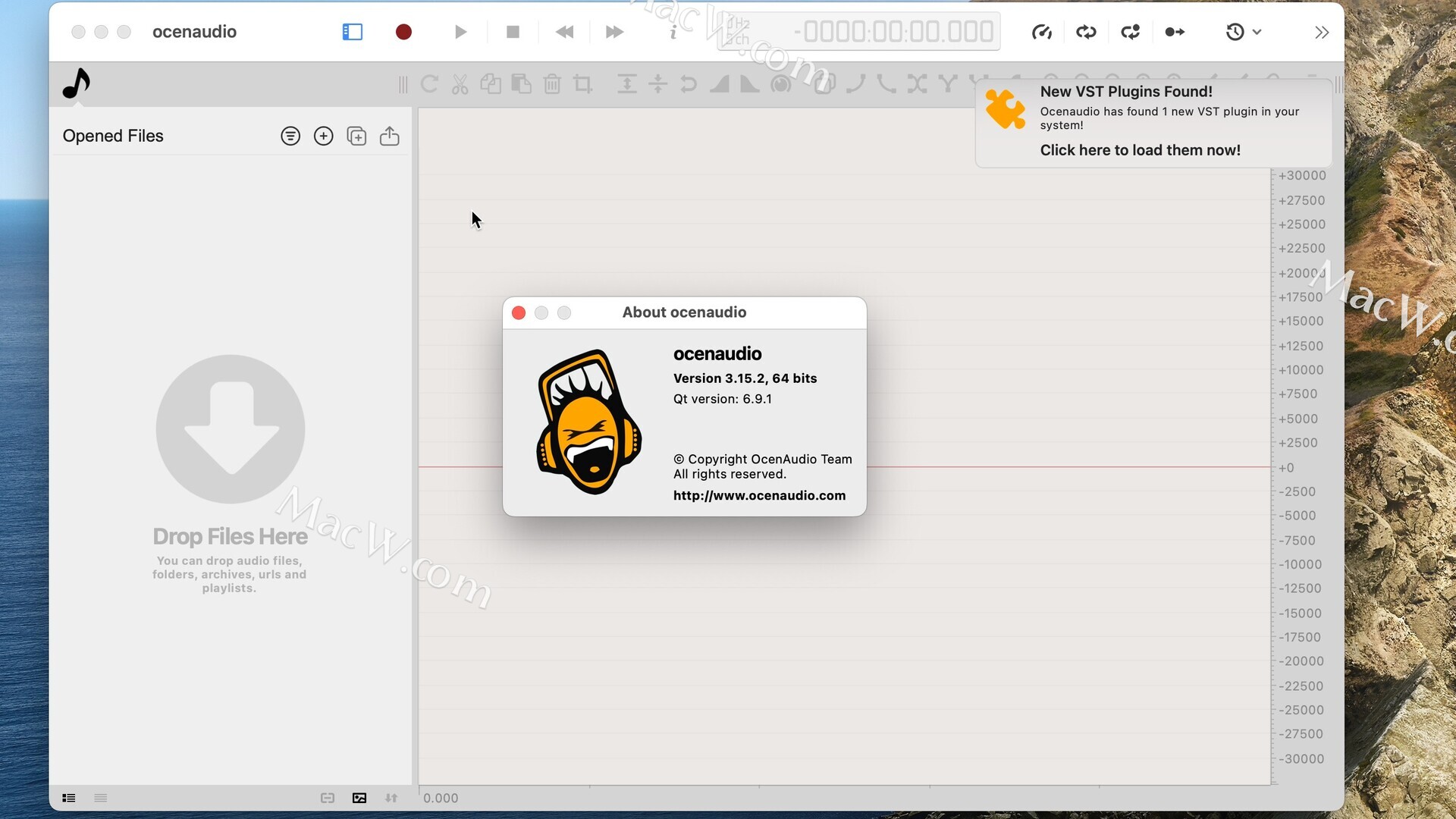Image resolution: width=1456 pixels, height=819 pixels.
Task: Apply the Fade Out curve icon
Action: 749,84
